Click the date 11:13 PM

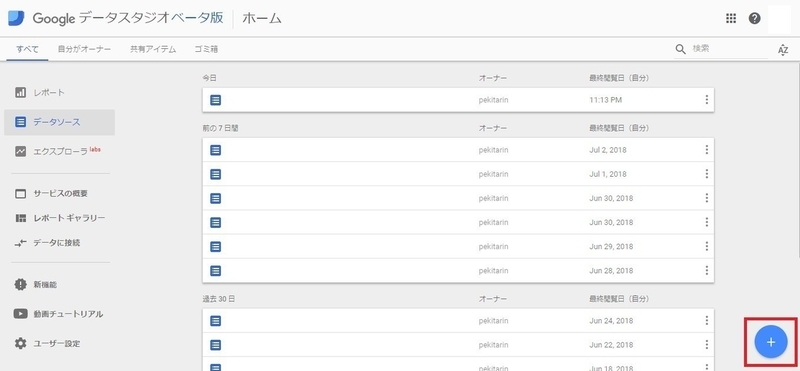[606, 100]
